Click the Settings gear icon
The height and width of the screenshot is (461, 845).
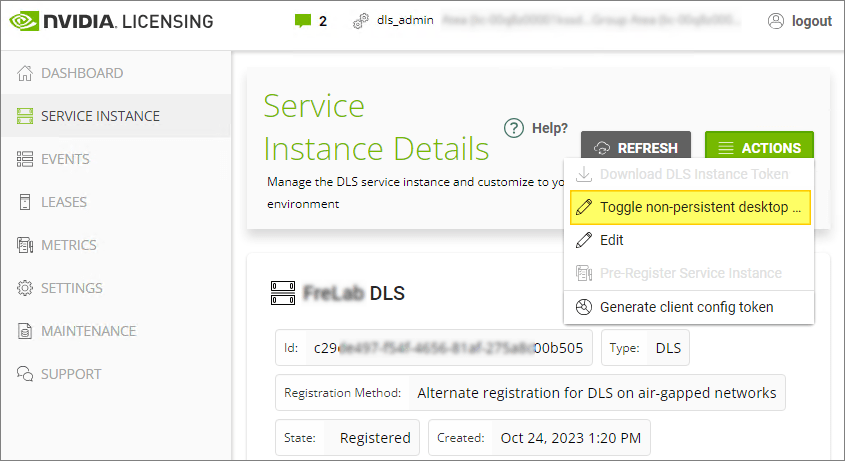point(25,288)
